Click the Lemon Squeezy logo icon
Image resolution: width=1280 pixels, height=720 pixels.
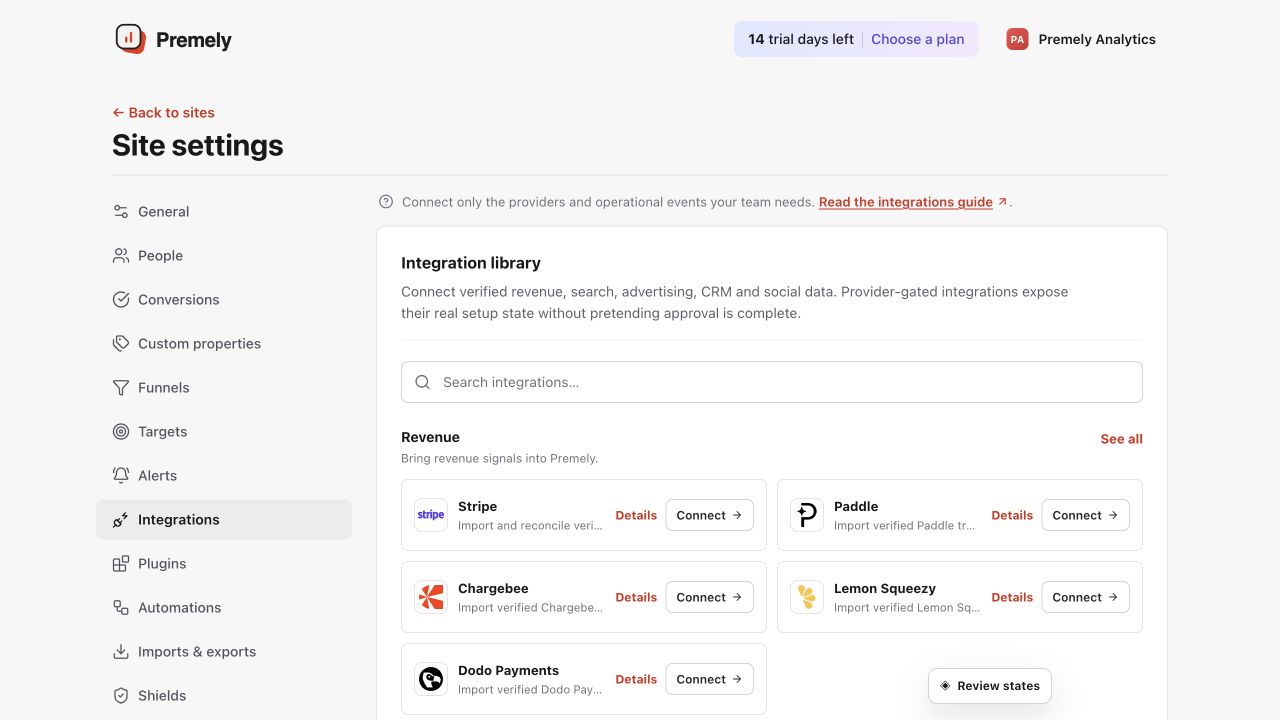(807, 597)
